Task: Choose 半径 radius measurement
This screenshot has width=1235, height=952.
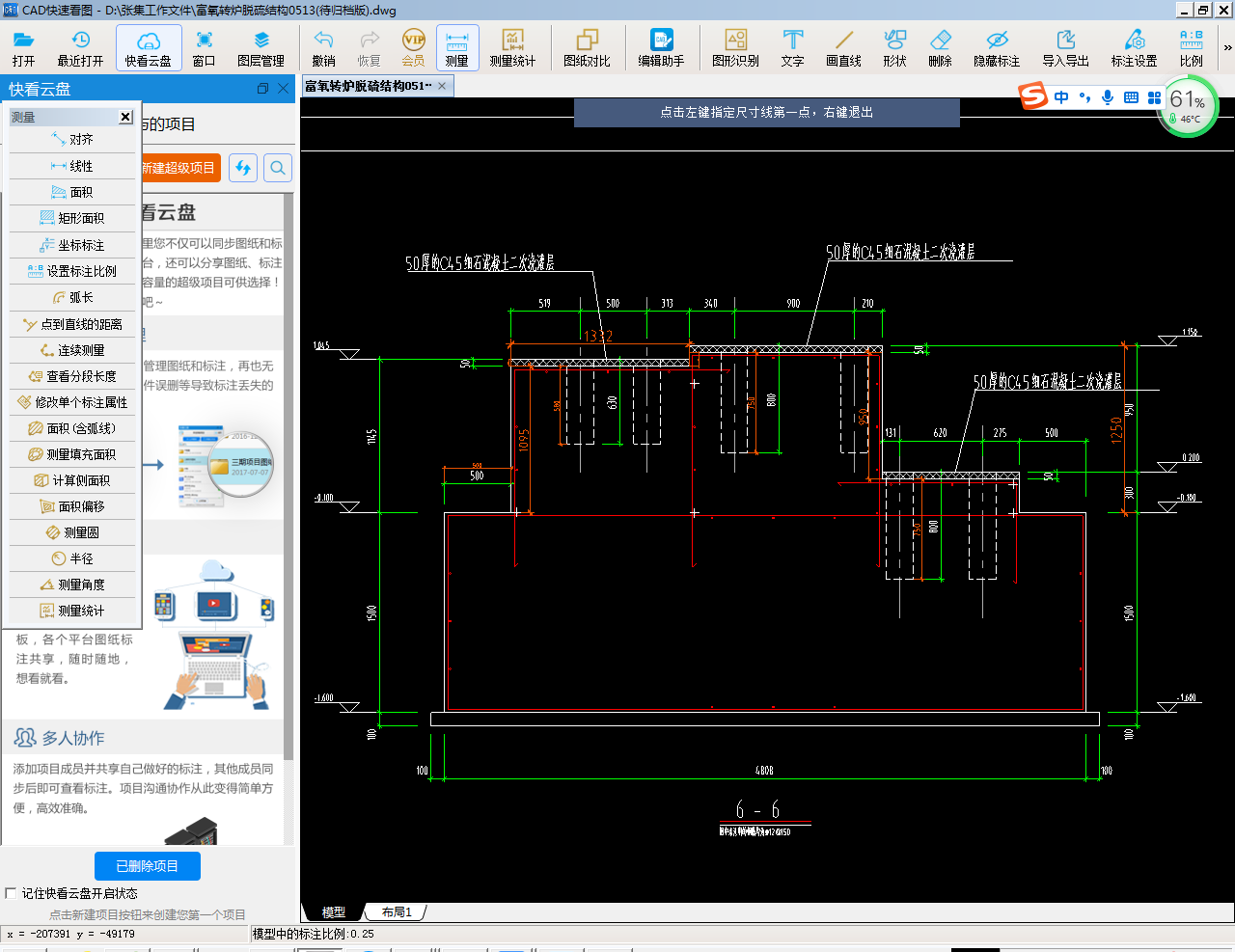Action: (x=74, y=558)
